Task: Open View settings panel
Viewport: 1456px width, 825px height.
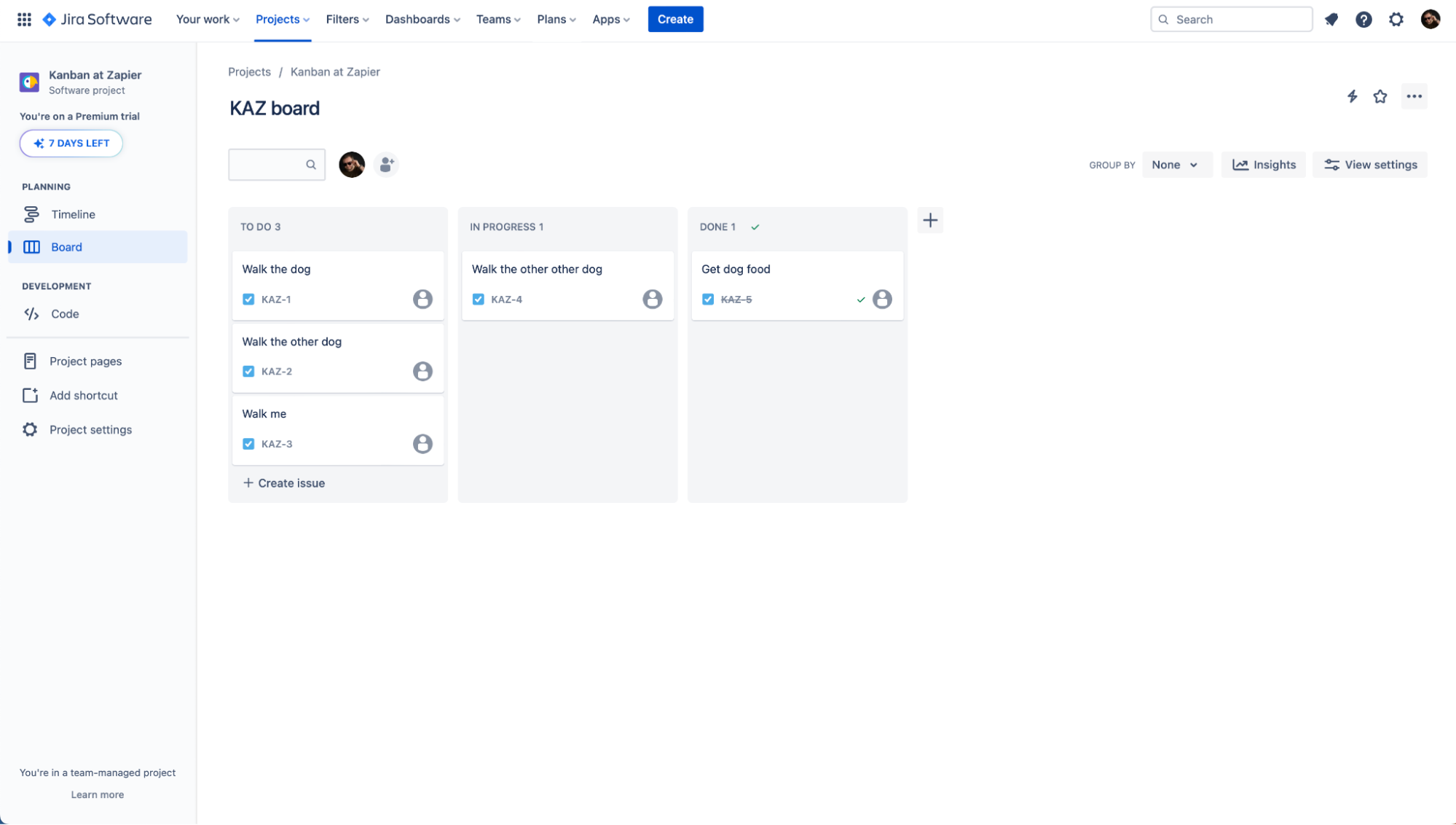Action: pos(1370,164)
